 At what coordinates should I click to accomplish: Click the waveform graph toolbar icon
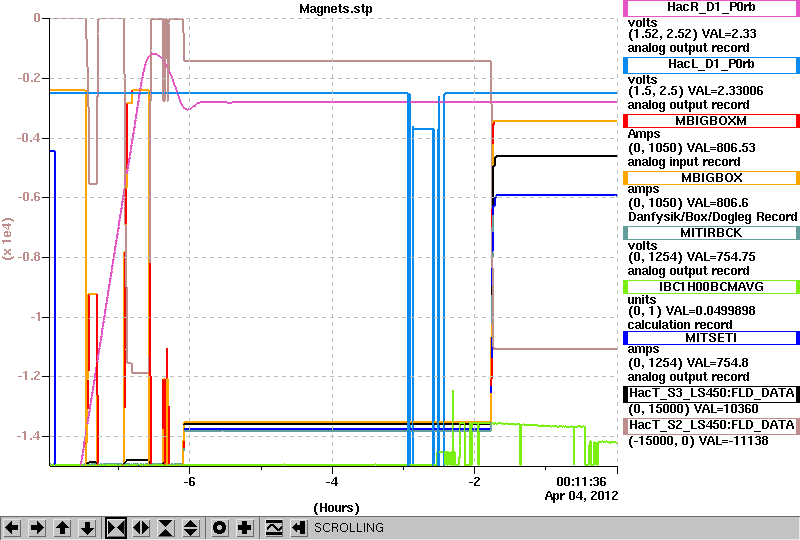point(274,528)
